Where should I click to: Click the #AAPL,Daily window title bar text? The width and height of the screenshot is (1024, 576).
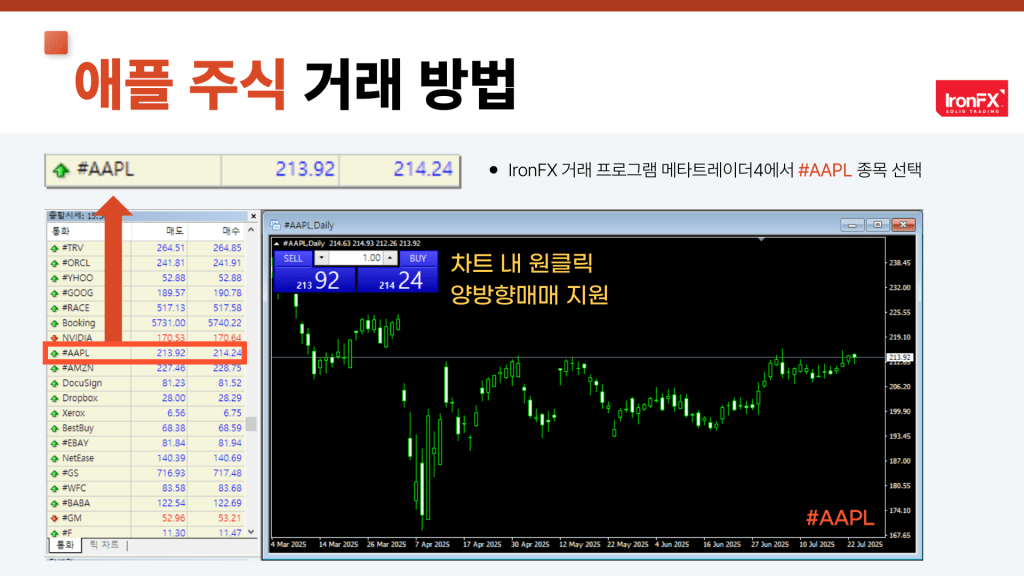click(310, 225)
